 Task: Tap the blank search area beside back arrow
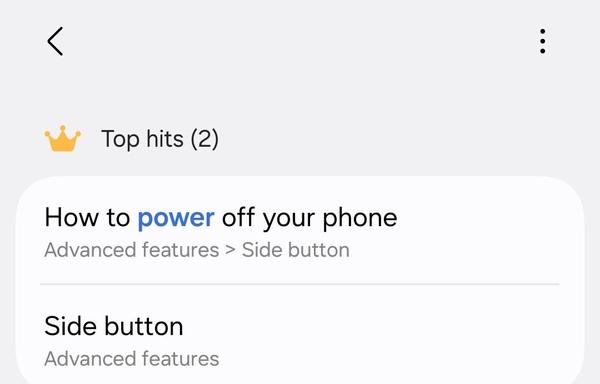click(x=298, y=41)
